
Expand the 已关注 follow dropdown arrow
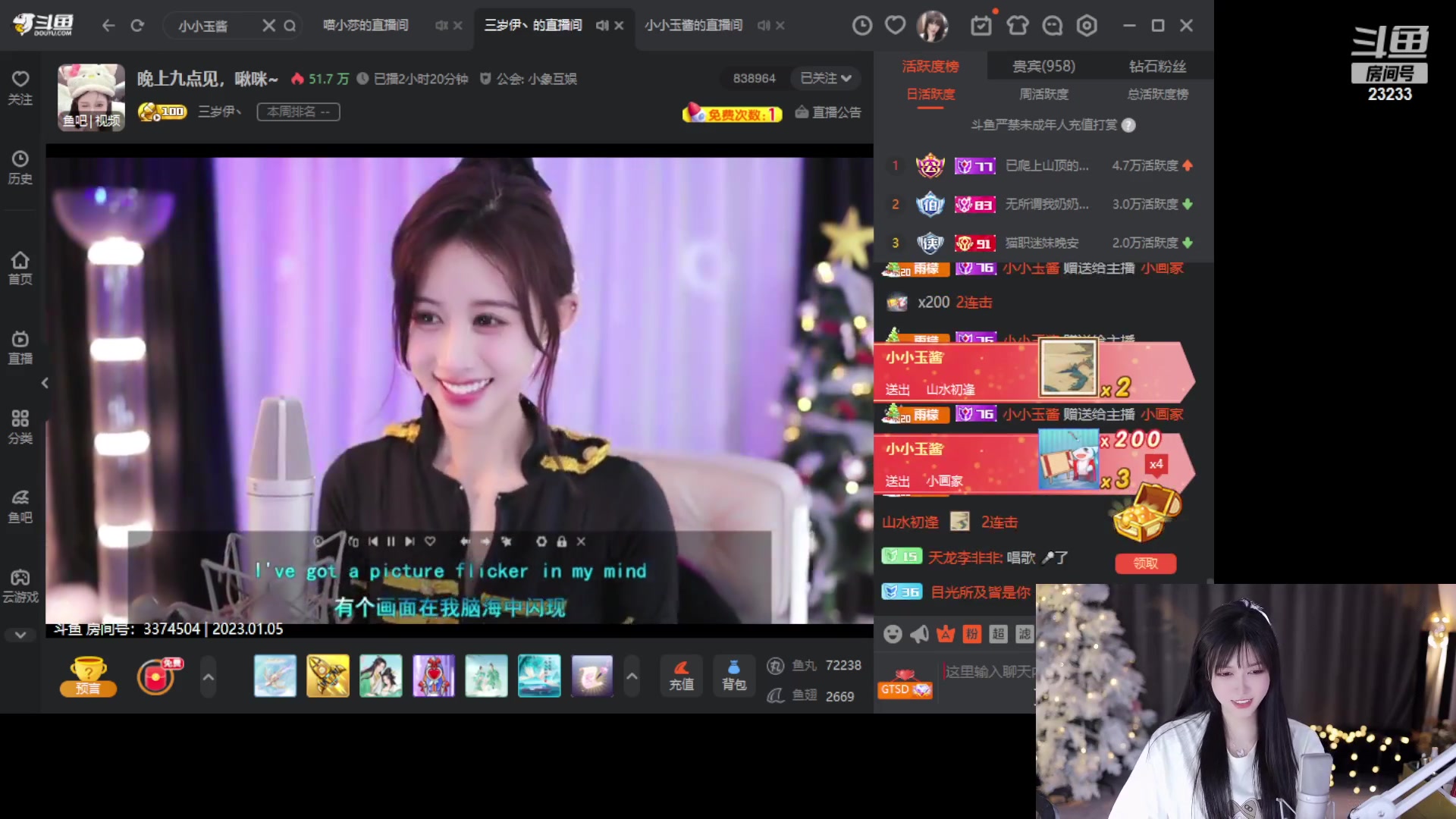(x=848, y=78)
